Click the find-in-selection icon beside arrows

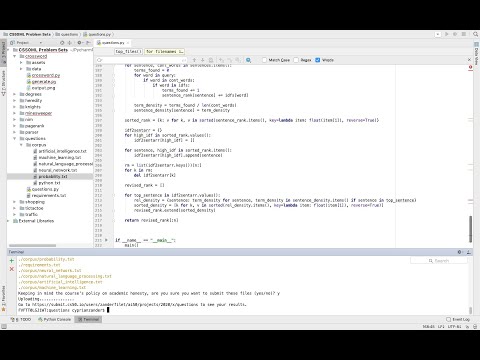point(211,60)
